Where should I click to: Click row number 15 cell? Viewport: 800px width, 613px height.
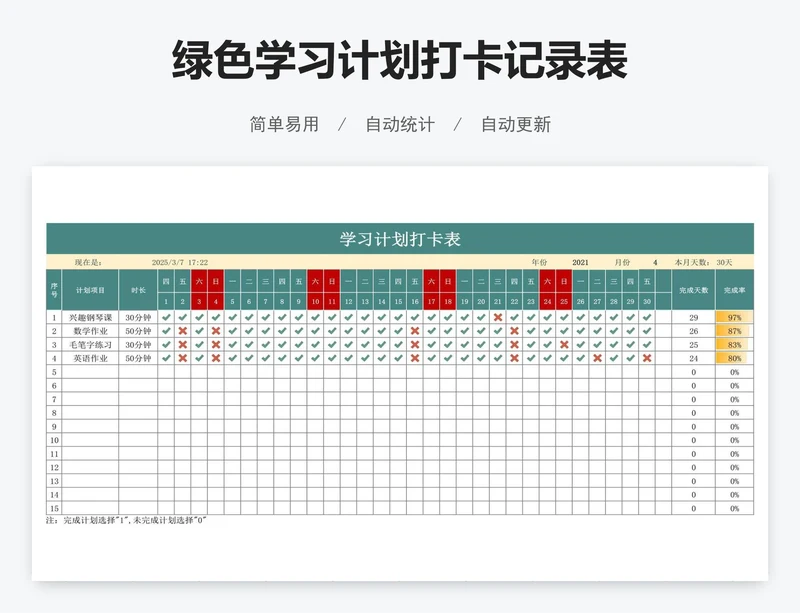coord(54,508)
